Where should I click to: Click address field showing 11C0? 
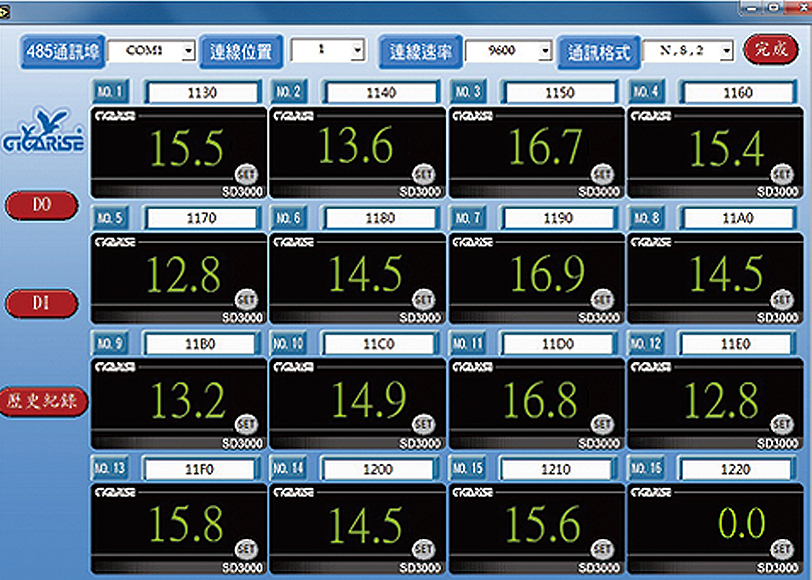380,344
